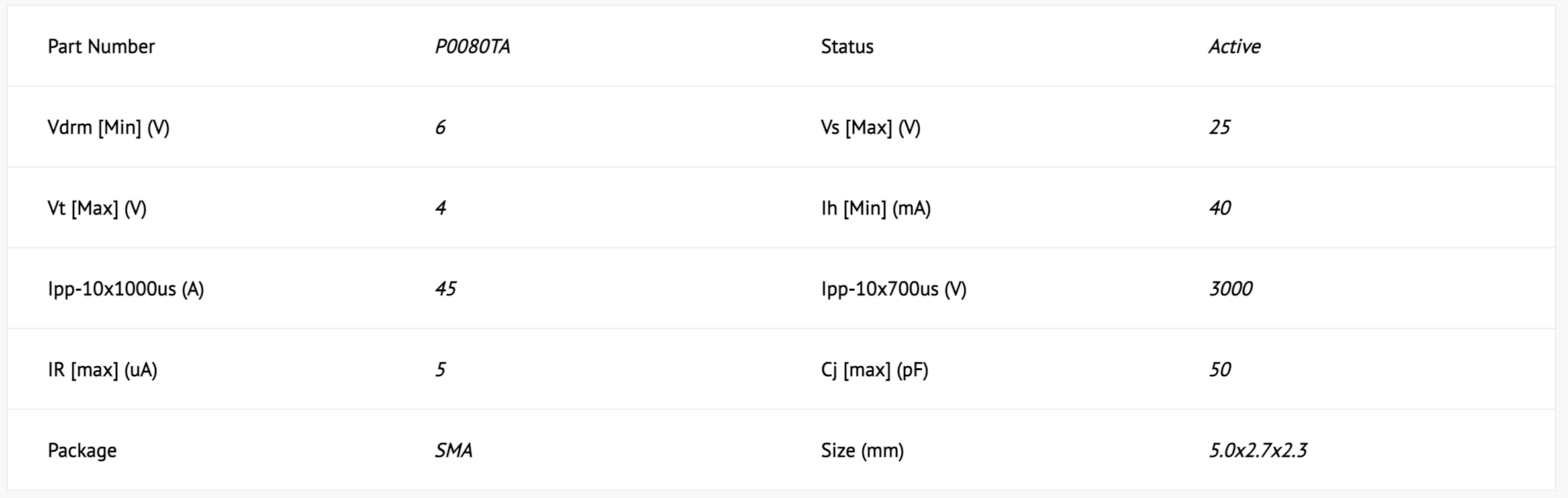Click the Ipp-10x700us (V) label
Screen dimensions: 1568x498
[x=894, y=289]
